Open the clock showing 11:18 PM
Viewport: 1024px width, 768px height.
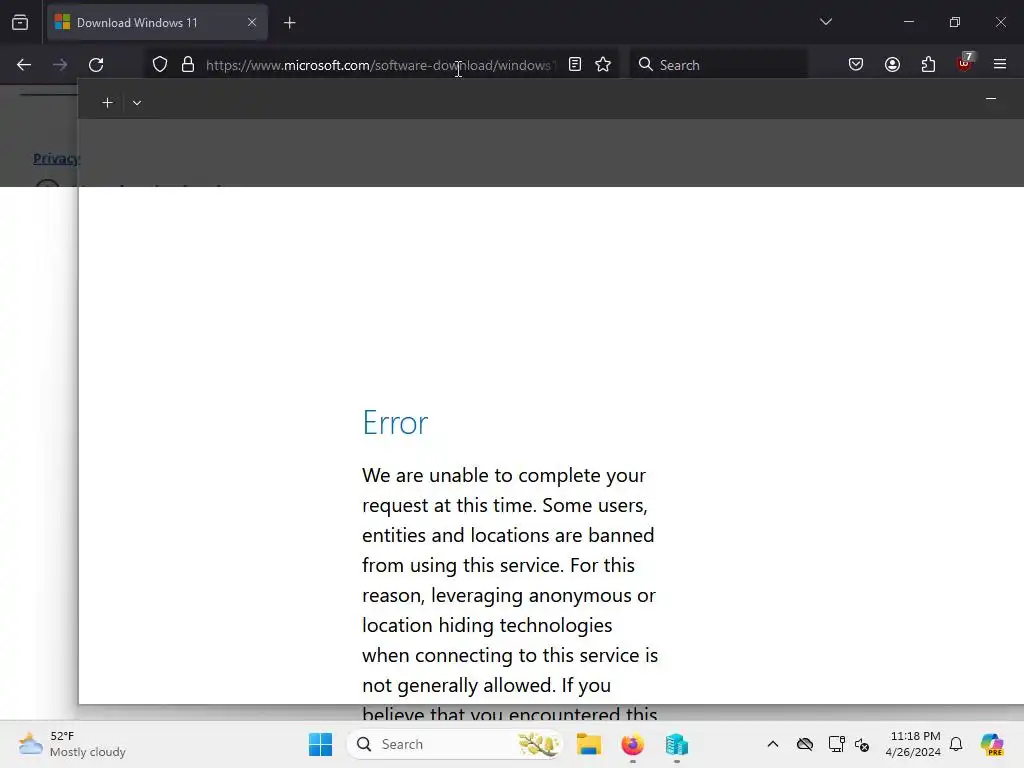913,744
